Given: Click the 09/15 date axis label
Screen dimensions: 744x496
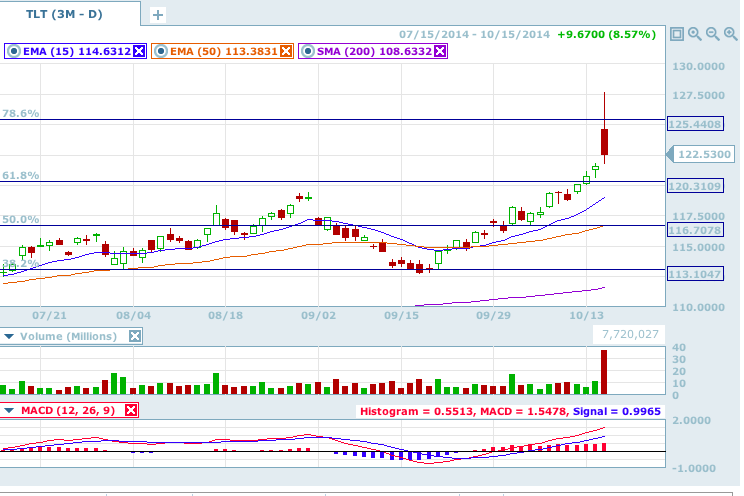Looking at the screenshot, I should point(401,316).
